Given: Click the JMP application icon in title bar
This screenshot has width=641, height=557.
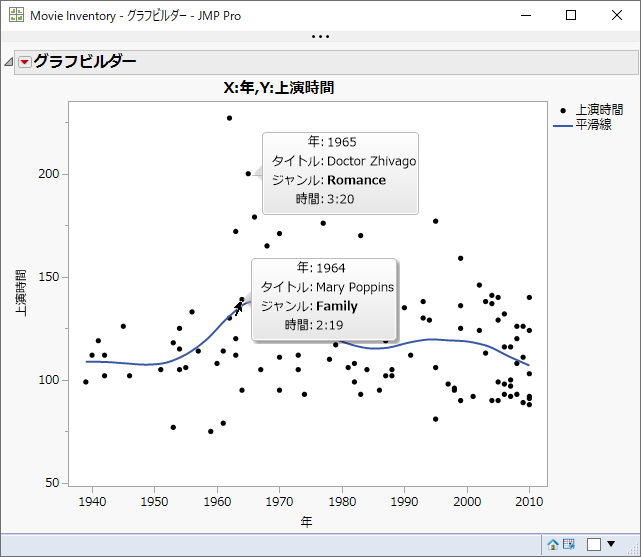Looking at the screenshot, I should (16, 15).
